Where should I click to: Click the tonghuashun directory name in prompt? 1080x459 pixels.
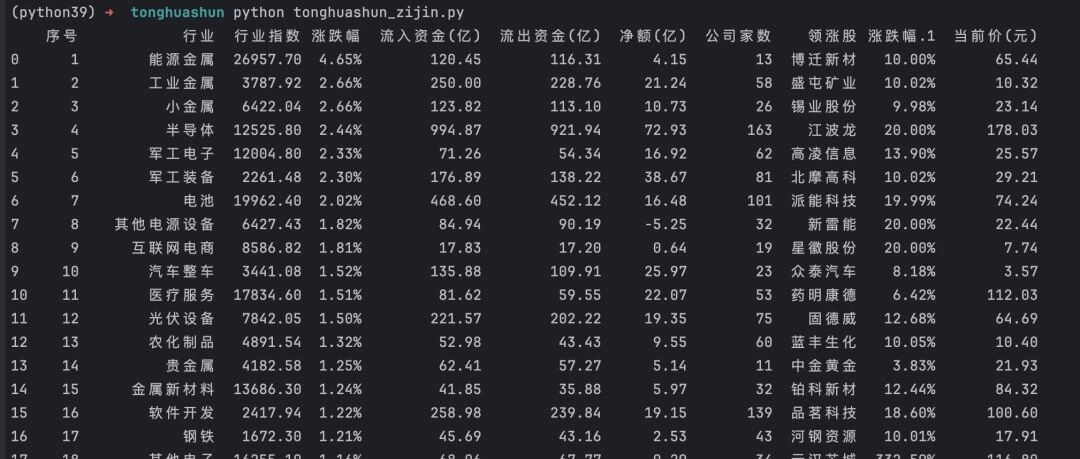(178, 13)
